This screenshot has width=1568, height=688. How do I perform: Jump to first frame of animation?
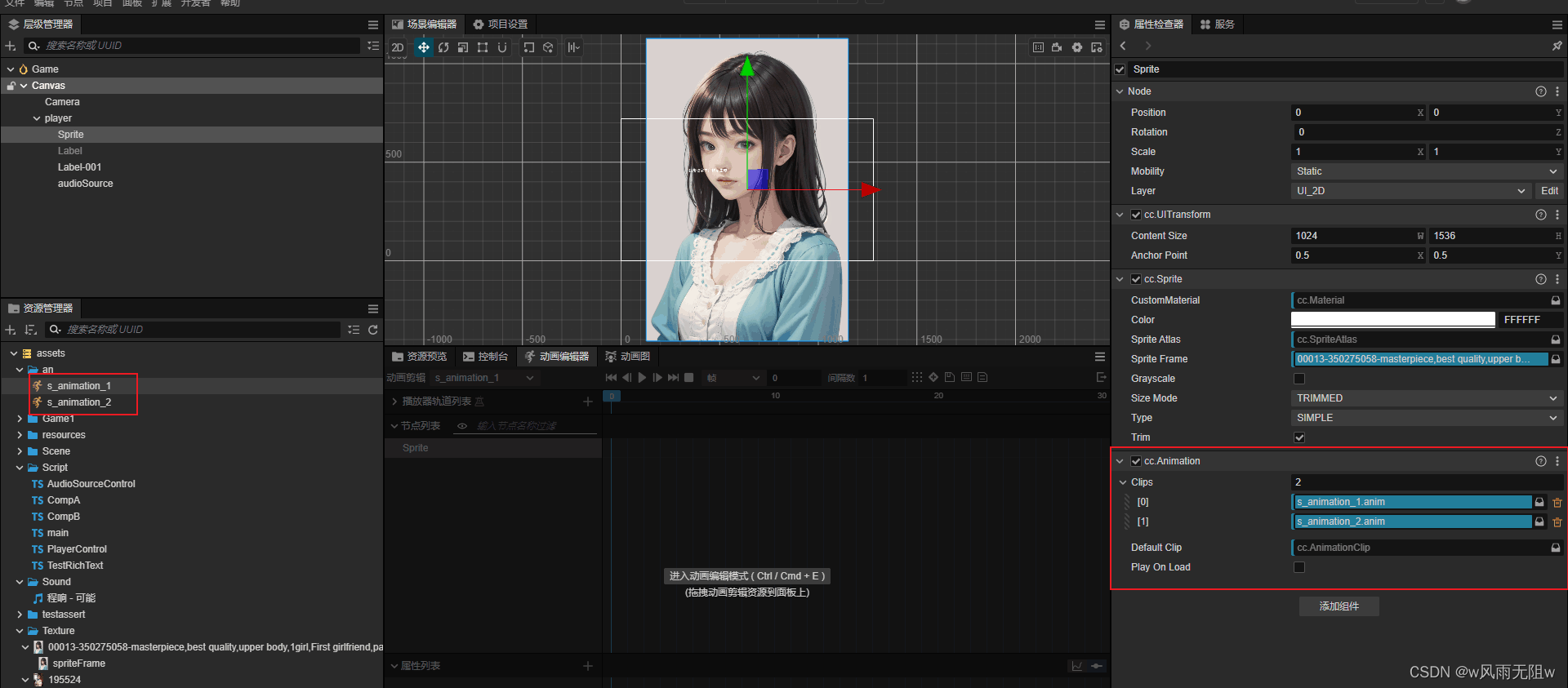coord(611,378)
